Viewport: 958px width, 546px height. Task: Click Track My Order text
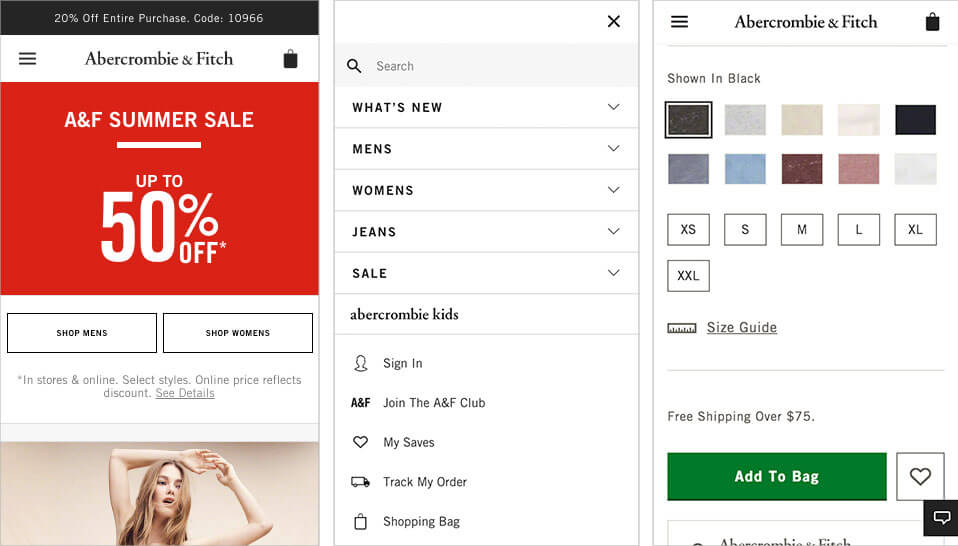click(425, 482)
